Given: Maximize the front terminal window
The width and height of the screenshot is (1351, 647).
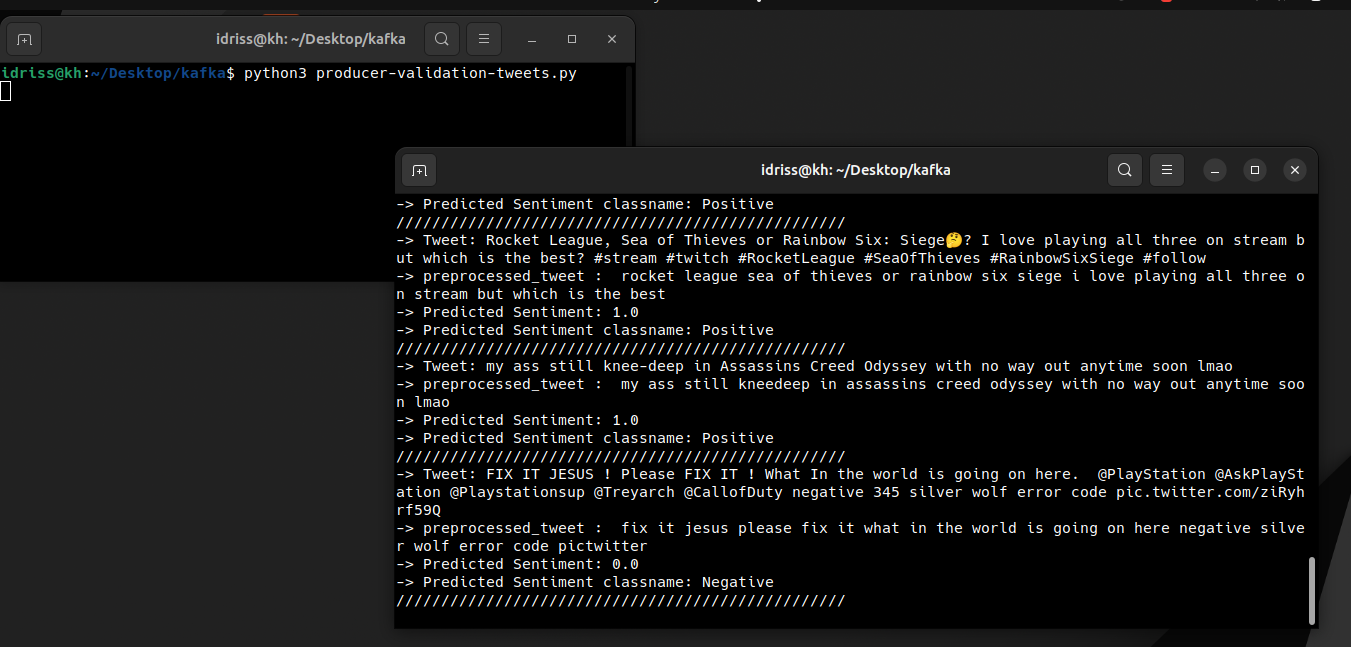Looking at the screenshot, I should pos(1255,170).
